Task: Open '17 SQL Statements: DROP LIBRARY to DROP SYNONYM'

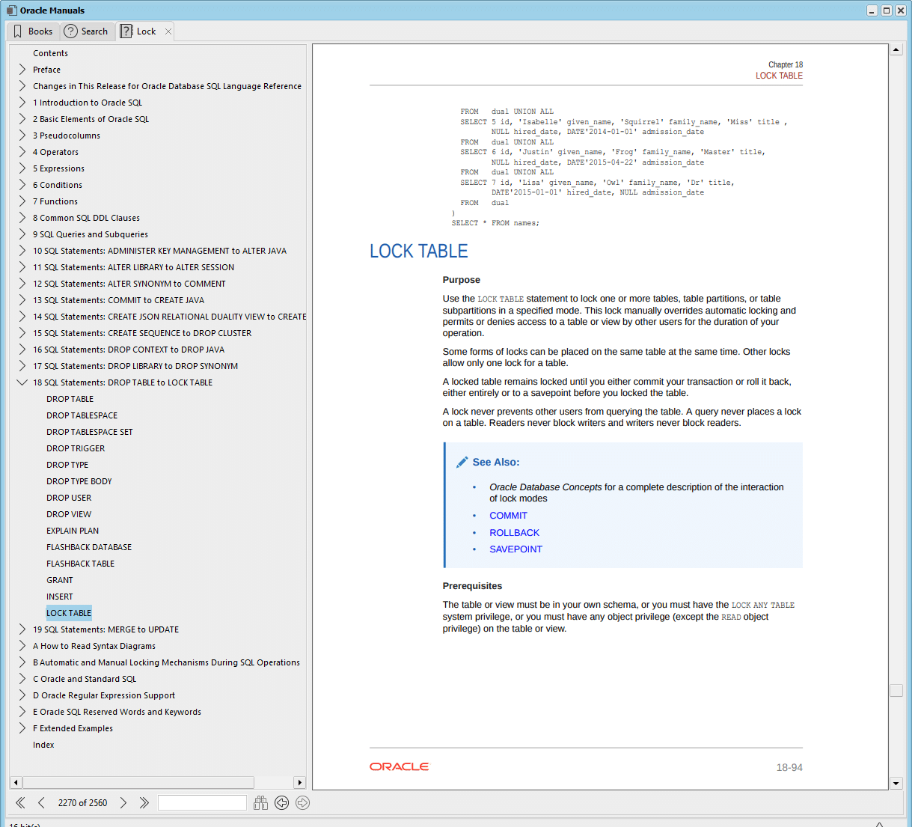Action: 135,366
